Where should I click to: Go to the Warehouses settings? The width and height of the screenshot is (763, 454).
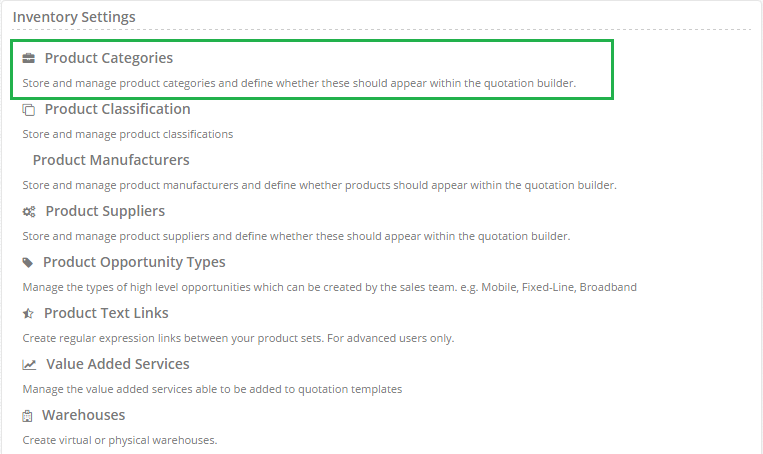(83, 415)
